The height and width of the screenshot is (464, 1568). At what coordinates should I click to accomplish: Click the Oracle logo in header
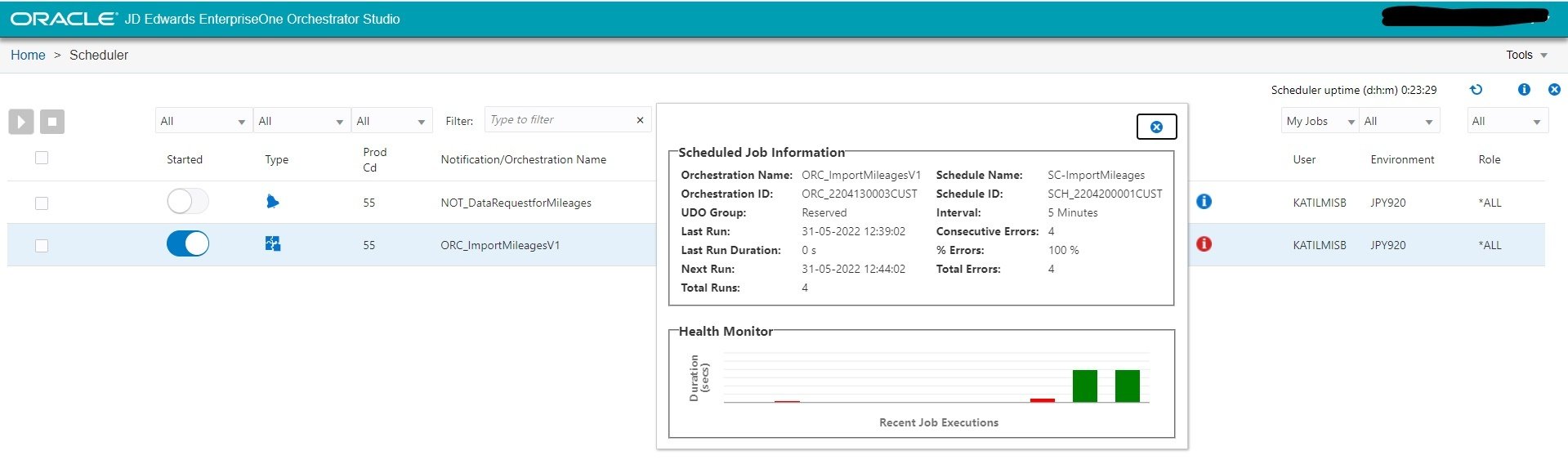coord(64,18)
